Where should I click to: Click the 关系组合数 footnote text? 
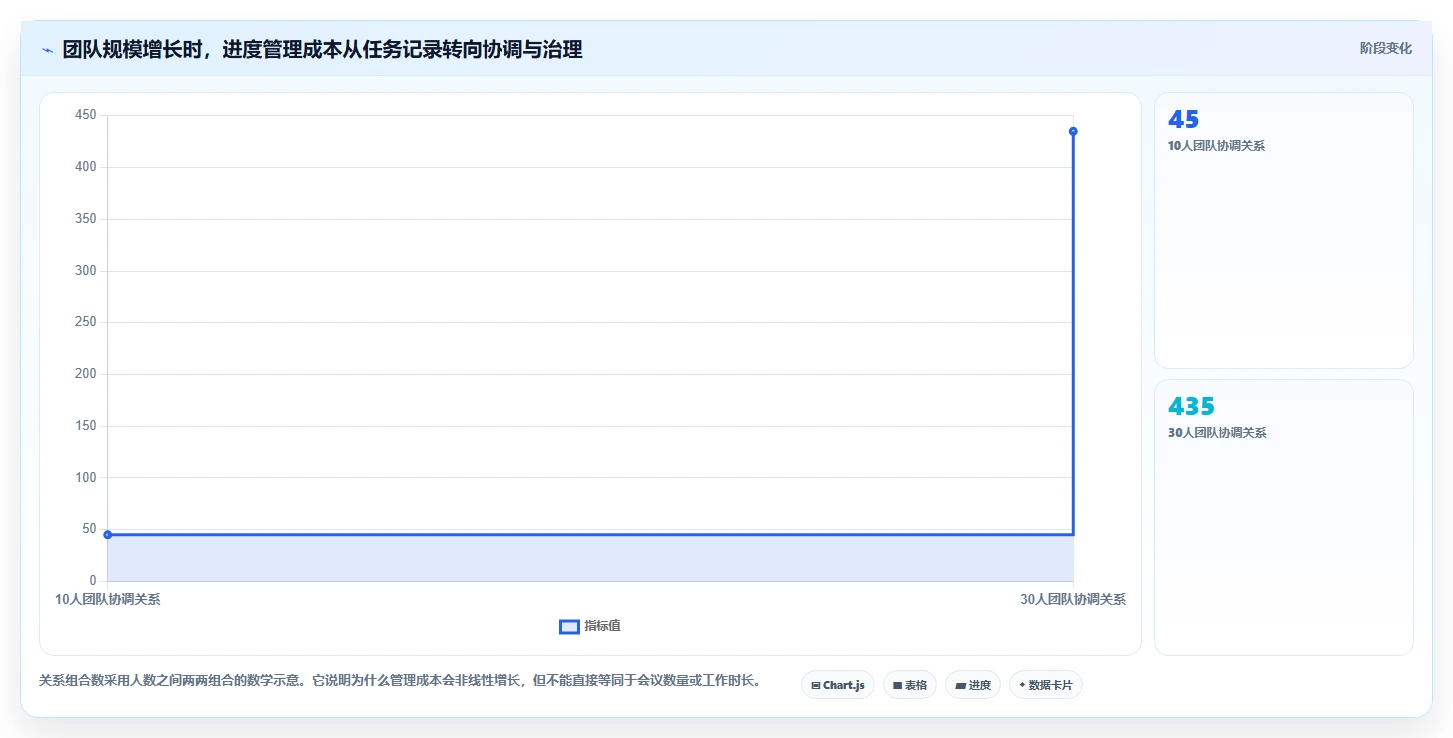point(399,681)
